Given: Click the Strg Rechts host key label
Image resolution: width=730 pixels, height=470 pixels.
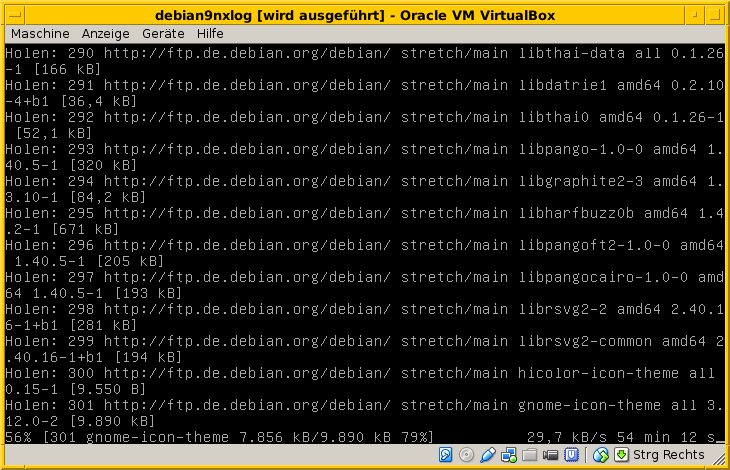Looking at the screenshot, I should click(669, 455).
